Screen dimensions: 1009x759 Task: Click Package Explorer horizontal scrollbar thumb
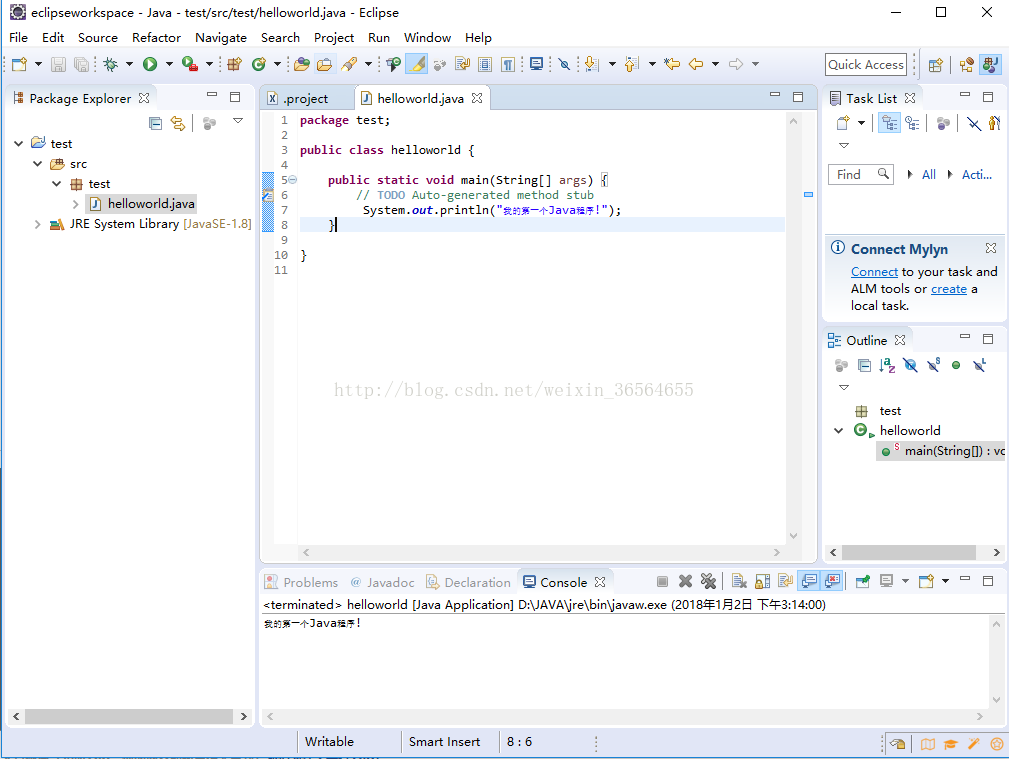pyautogui.click(x=129, y=716)
